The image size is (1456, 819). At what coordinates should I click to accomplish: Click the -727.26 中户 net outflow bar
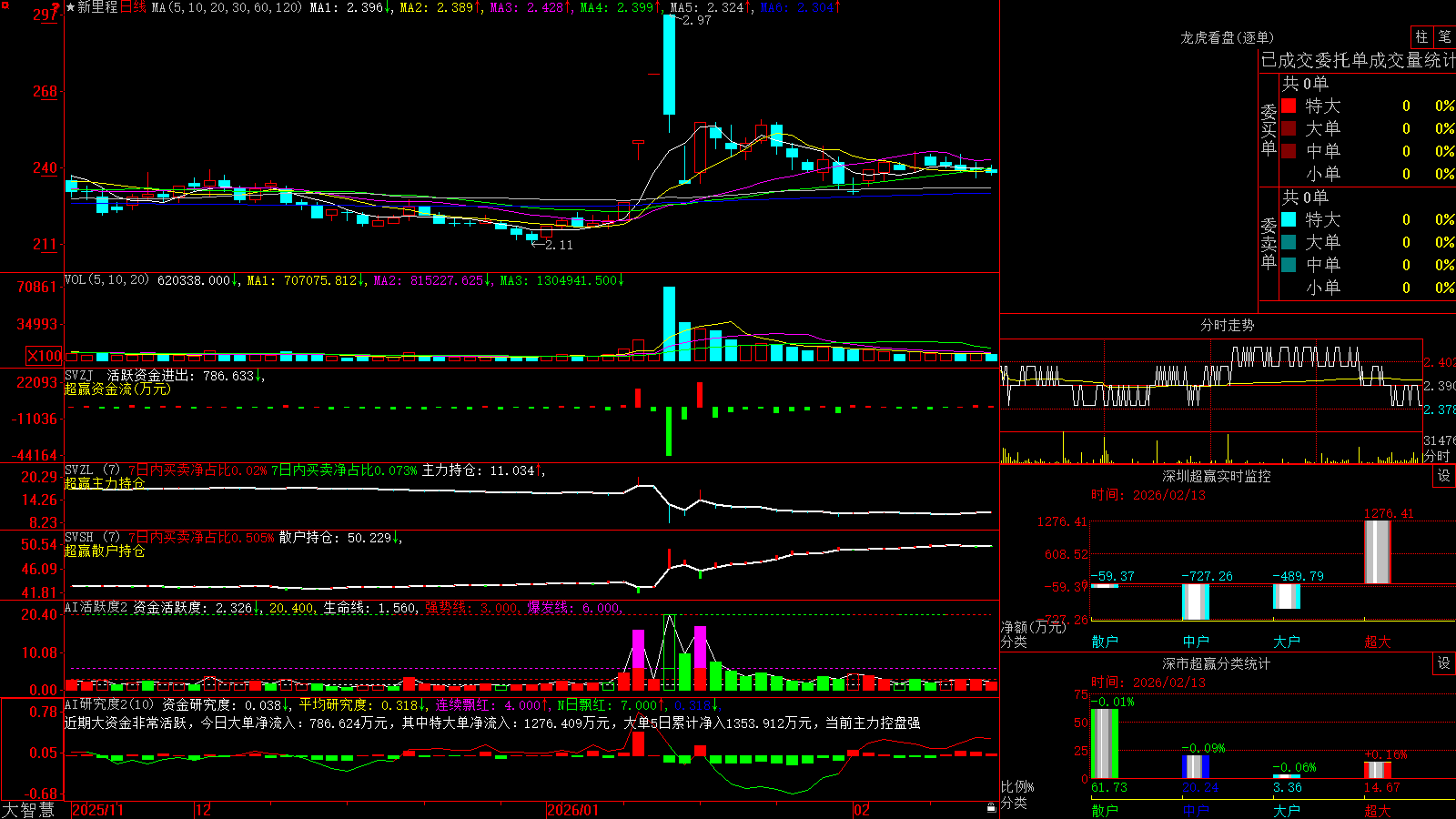pos(1196,602)
